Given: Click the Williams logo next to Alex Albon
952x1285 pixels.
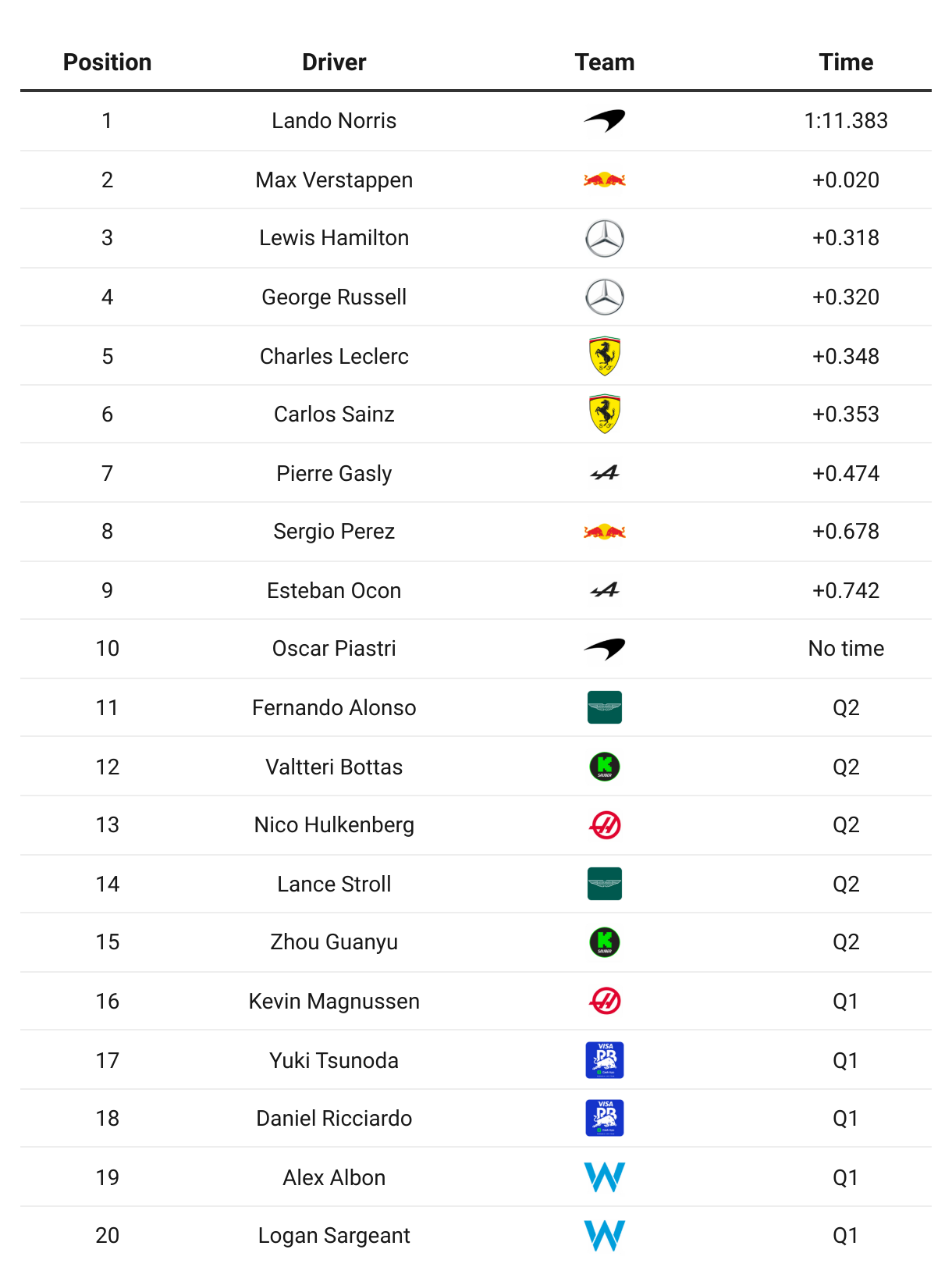Looking at the screenshot, I should tap(605, 1177).
